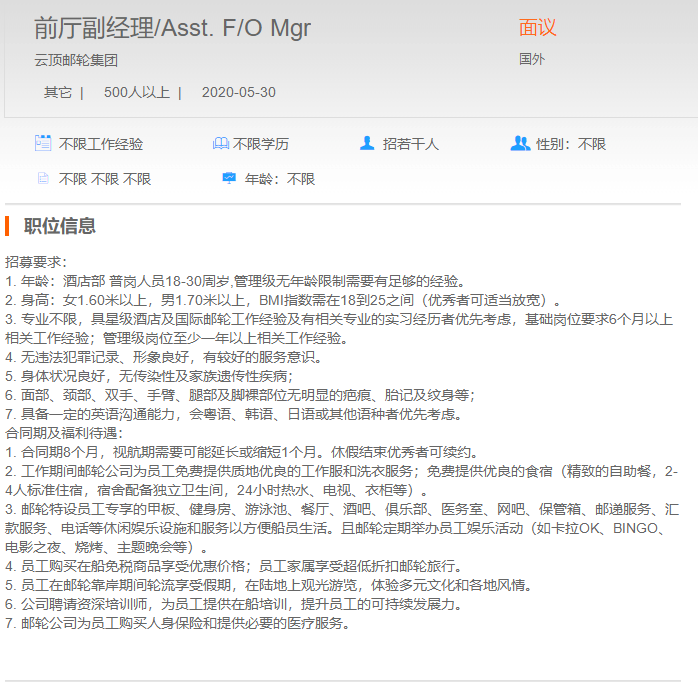The width and height of the screenshot is (698, 682).
Task: Click the 面议 salary label
Action: (537, 28)
